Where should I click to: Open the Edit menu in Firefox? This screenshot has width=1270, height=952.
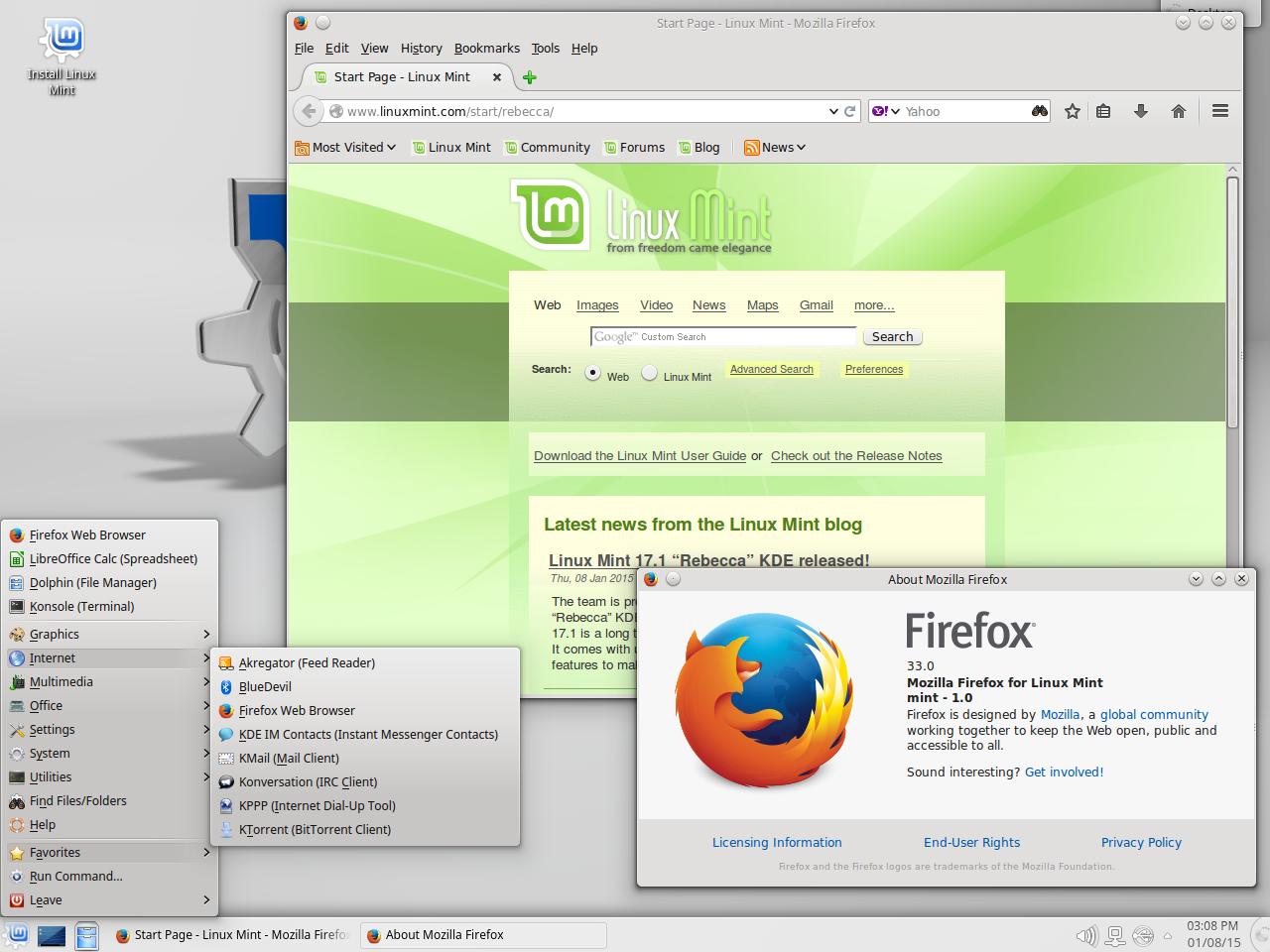[337, 48]
